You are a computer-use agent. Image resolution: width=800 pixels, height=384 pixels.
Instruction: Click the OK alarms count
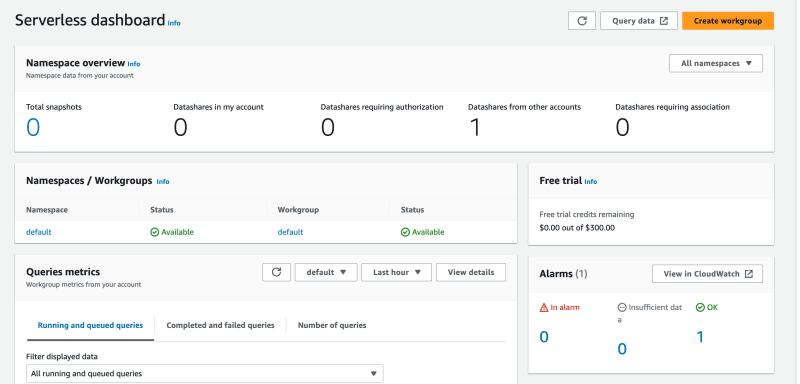(700, 337)
